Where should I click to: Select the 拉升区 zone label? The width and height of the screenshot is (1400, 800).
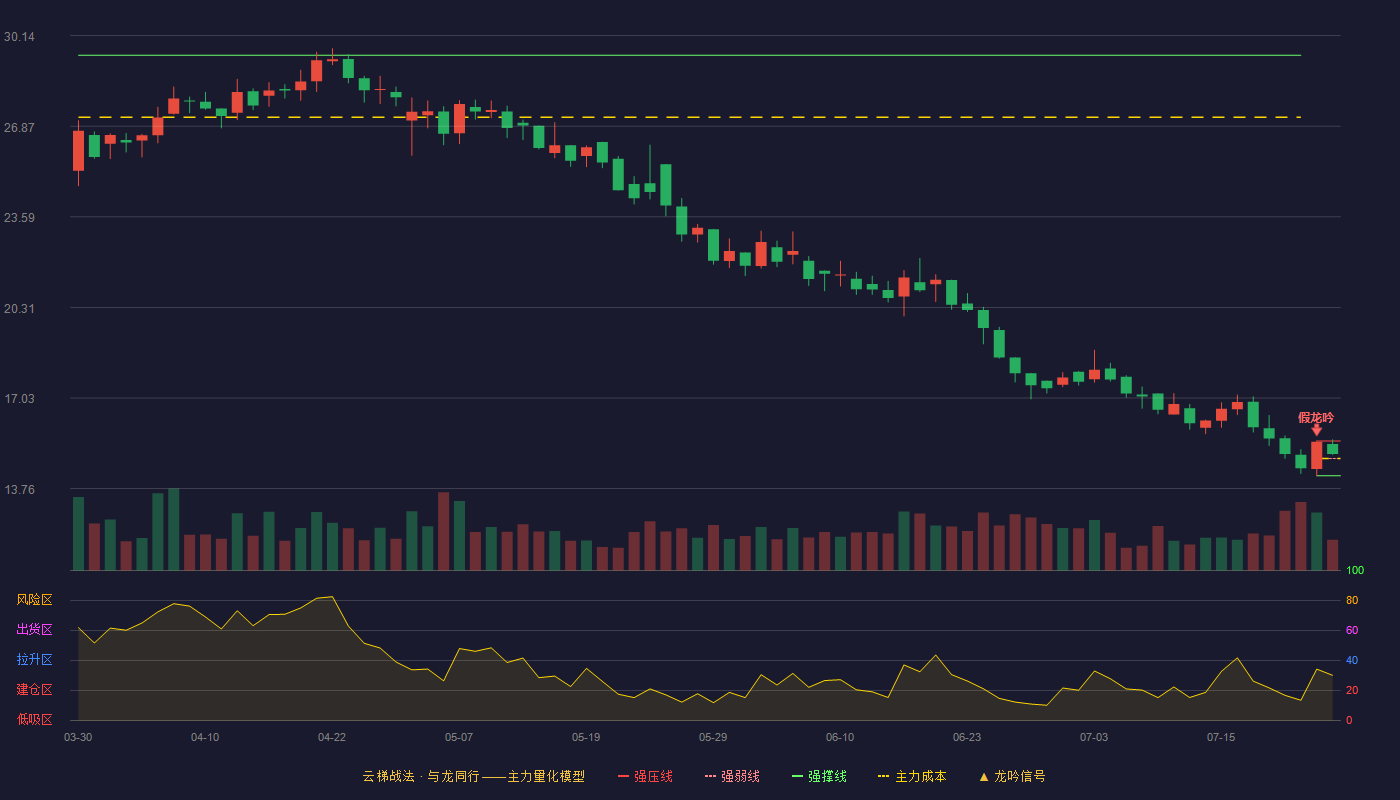[x=34, y=660]
